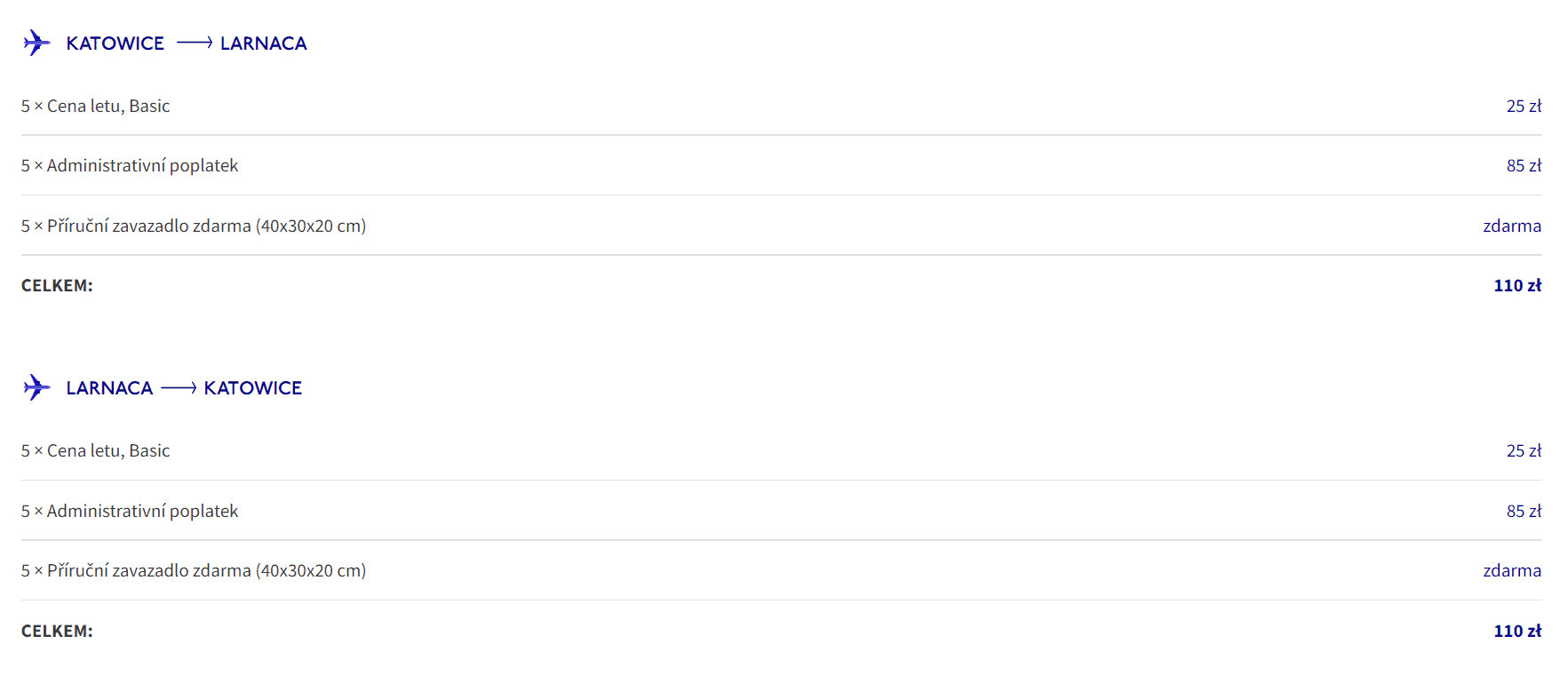Select LARNACA destination in the first flight heading
1568x692 pixels.
264,44
